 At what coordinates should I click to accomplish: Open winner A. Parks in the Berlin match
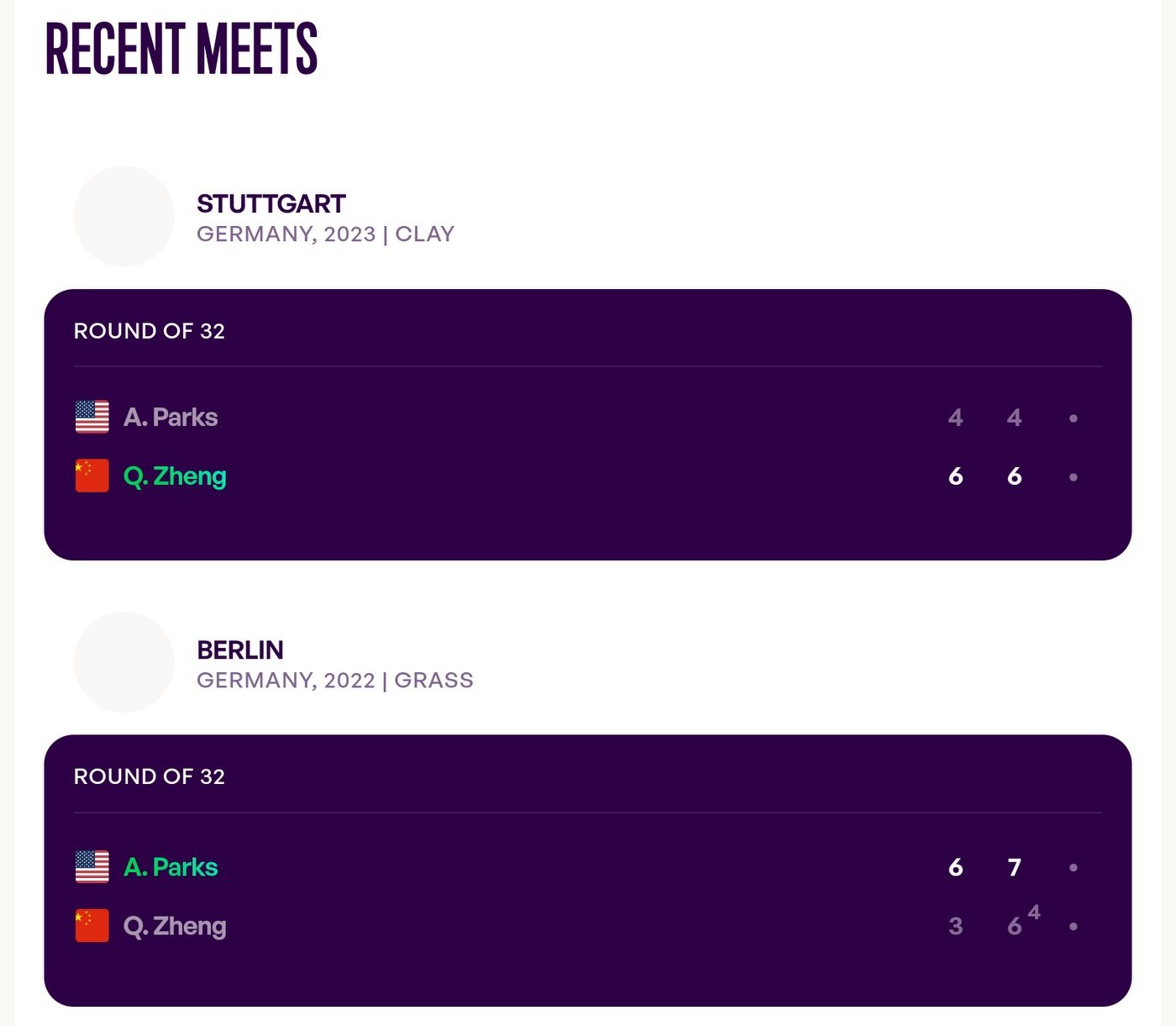pos(171,866)
